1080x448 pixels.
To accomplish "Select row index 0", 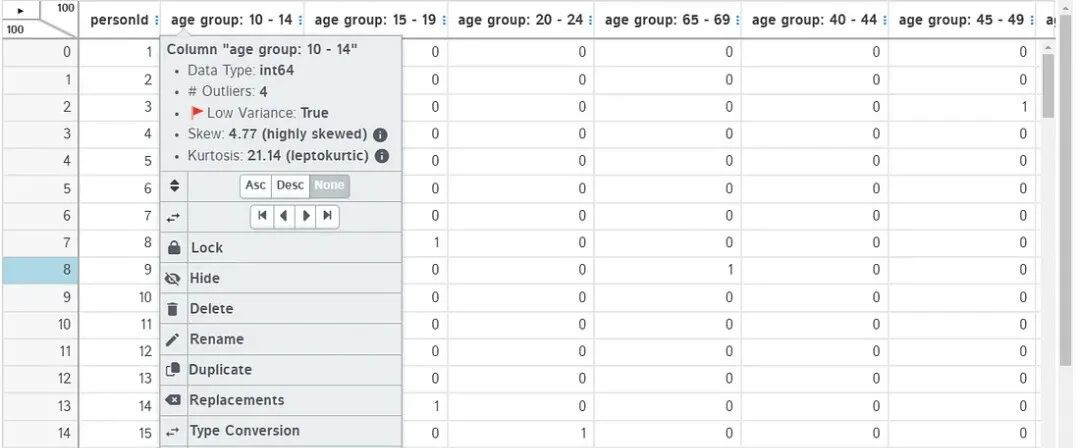I will (41, 52).
